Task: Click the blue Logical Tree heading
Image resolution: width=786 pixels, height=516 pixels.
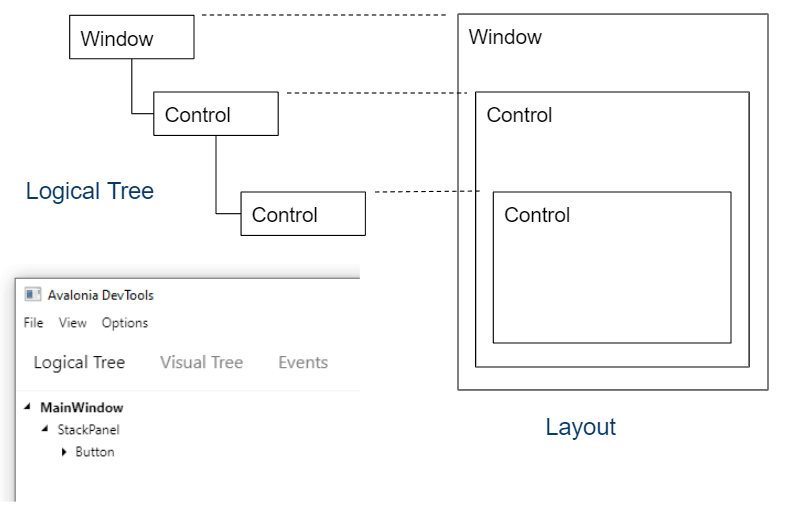Action: (90, 191)
